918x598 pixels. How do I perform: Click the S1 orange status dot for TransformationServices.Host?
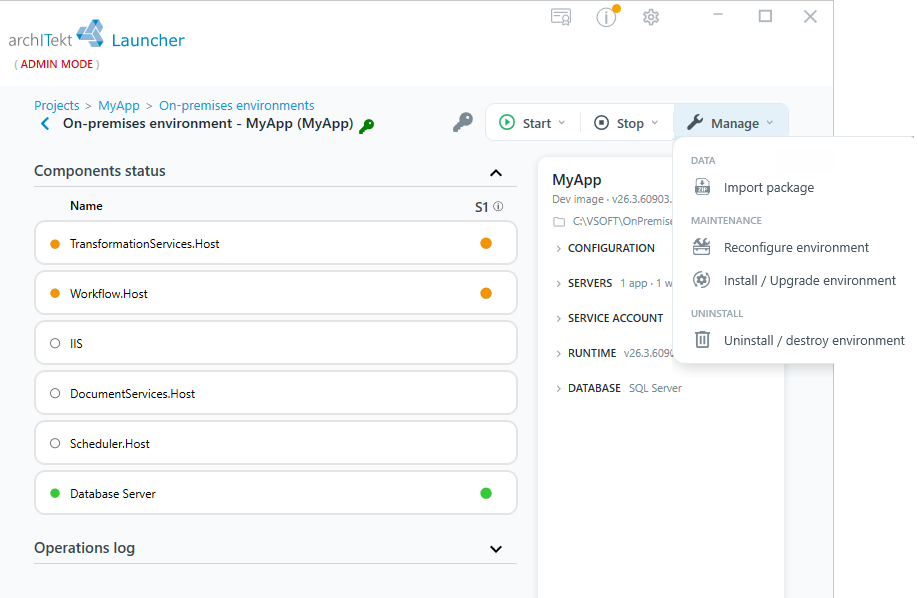[x=486, y=244]
